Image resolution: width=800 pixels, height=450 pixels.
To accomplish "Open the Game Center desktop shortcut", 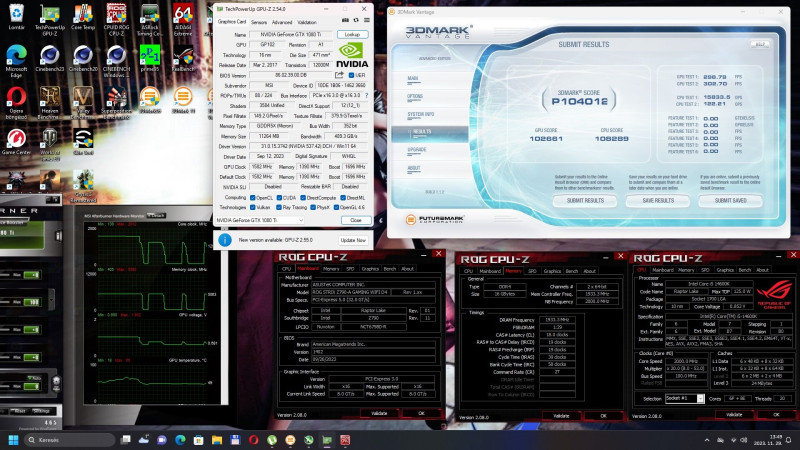I will [16, 142].
